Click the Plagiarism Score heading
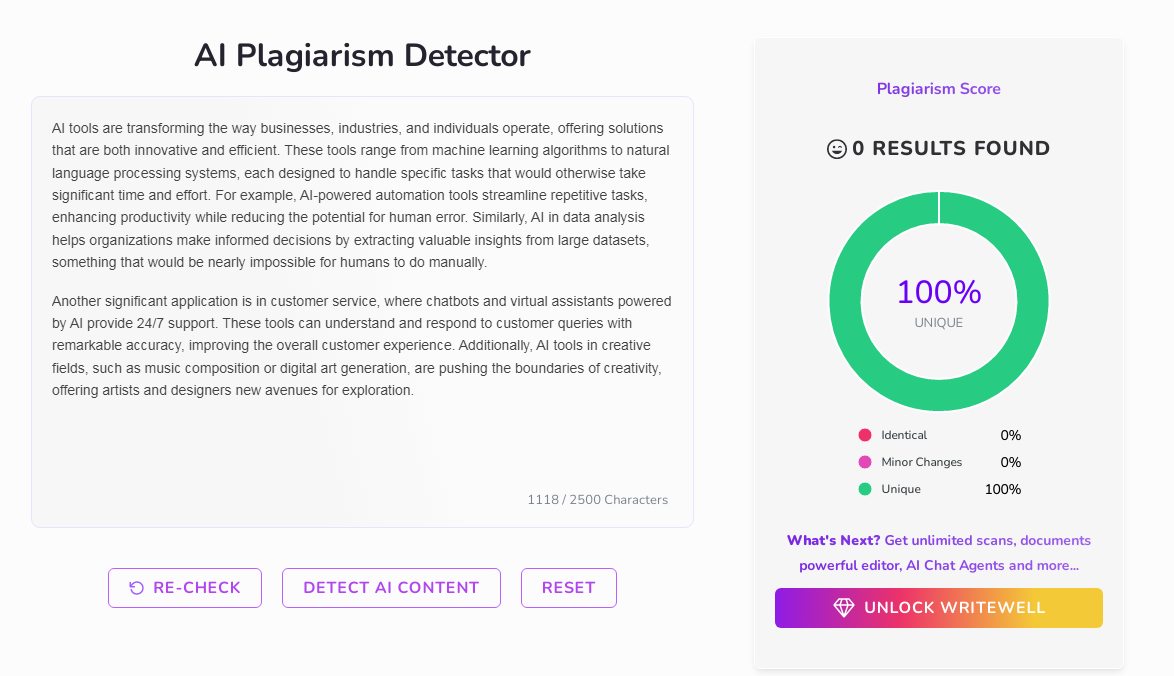Viewport: 1174px width, 676px height. [x=938, y=89]
